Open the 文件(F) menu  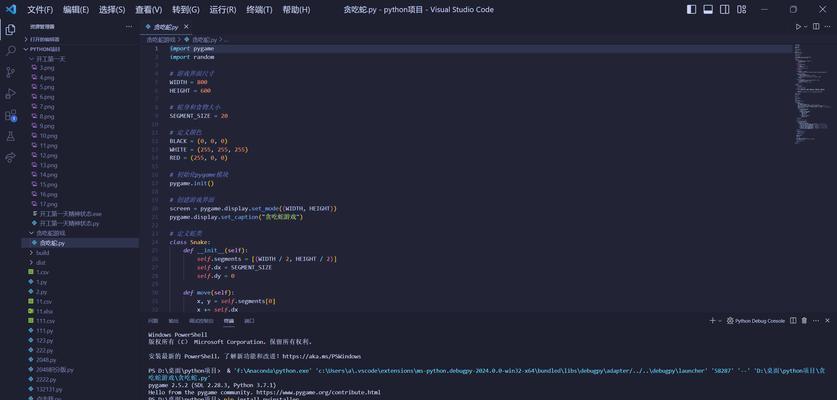click(40, 10)
